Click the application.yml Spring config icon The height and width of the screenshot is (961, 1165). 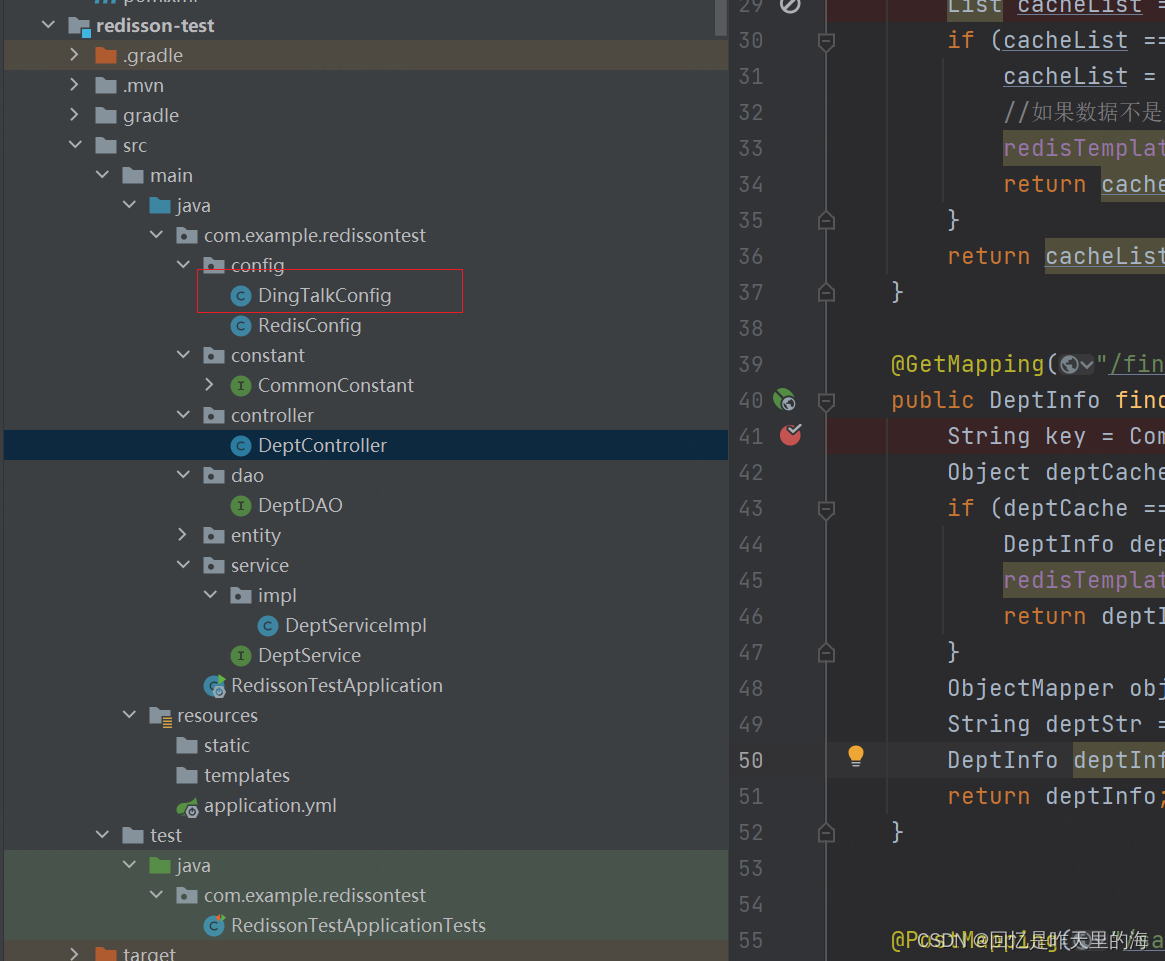tap(187, 806)
